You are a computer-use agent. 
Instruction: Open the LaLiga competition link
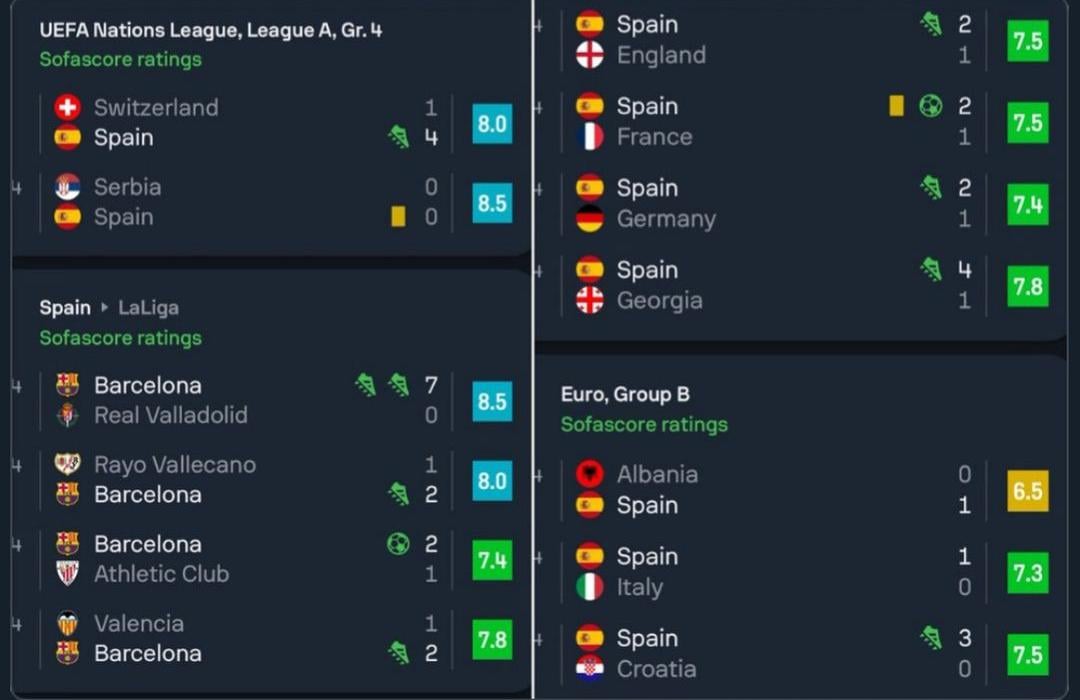[x=148, y=308]
